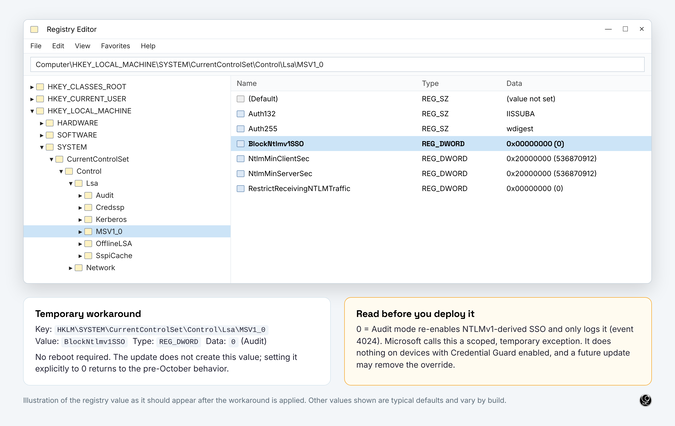Select the RestrictReceivingNTLMTraffic value name
Image resolution: width=675 pixels, height=426 pixels.
tap(299, 188)
